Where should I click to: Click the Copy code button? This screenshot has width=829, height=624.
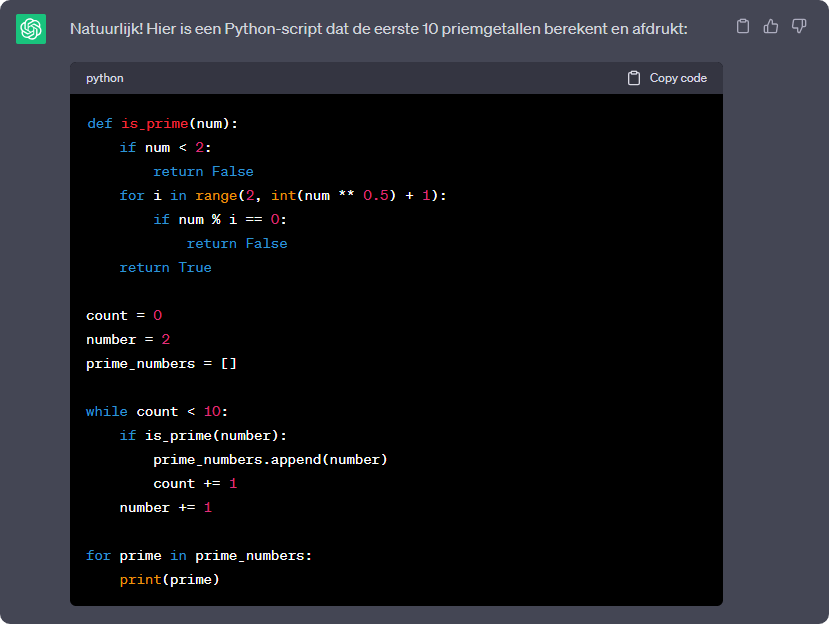tap(667, 78)
